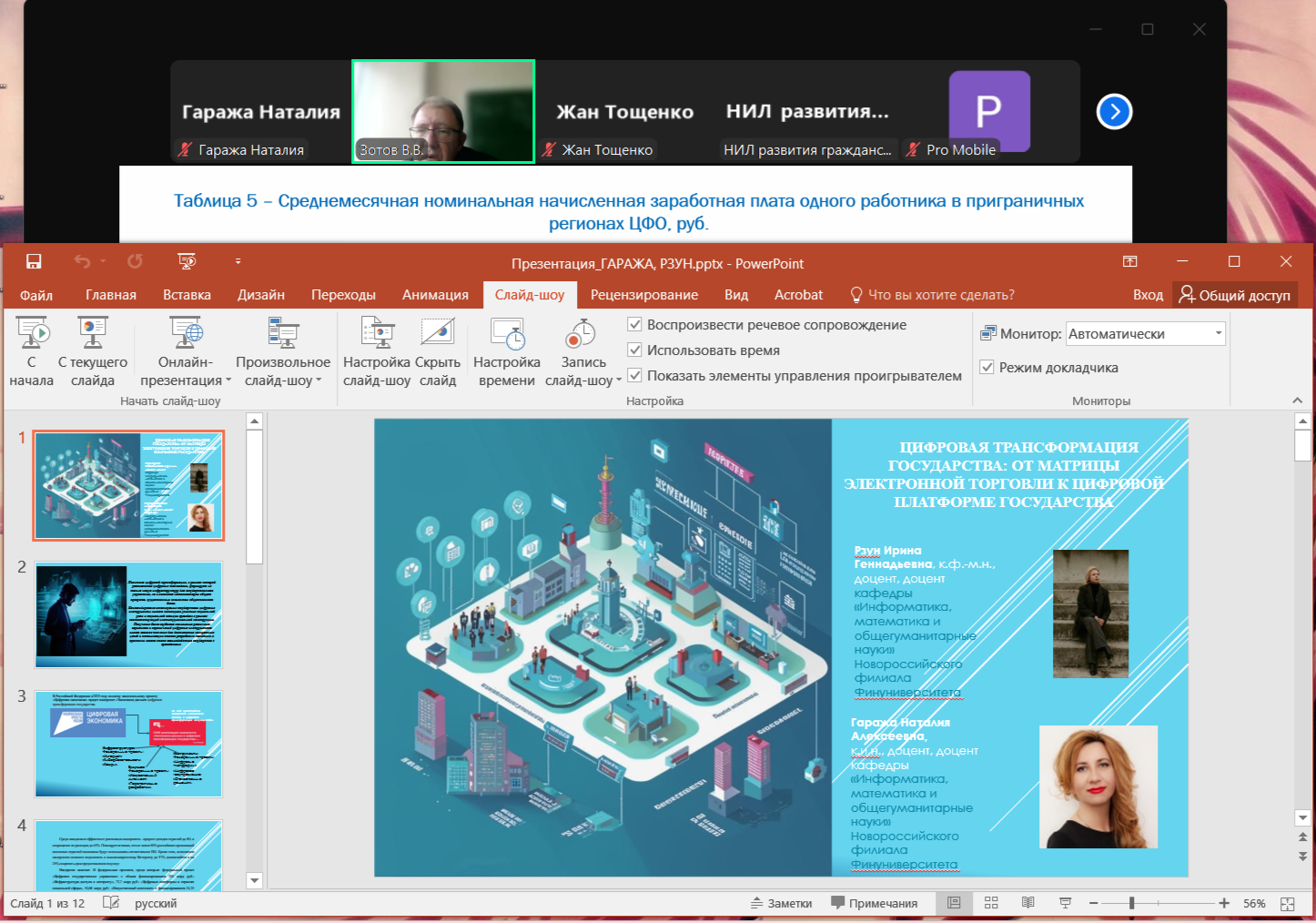Toggle Использовать время checkbox

coord(635,350)
